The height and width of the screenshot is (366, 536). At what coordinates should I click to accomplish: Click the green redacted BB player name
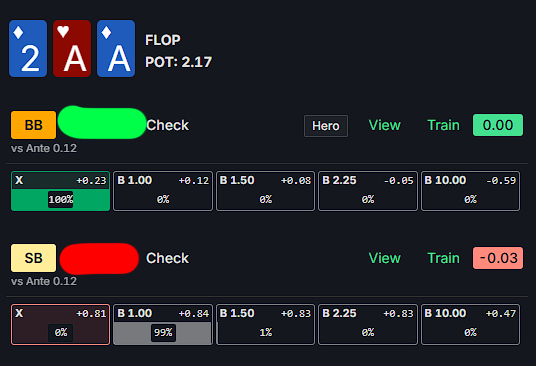click(102, 122)
